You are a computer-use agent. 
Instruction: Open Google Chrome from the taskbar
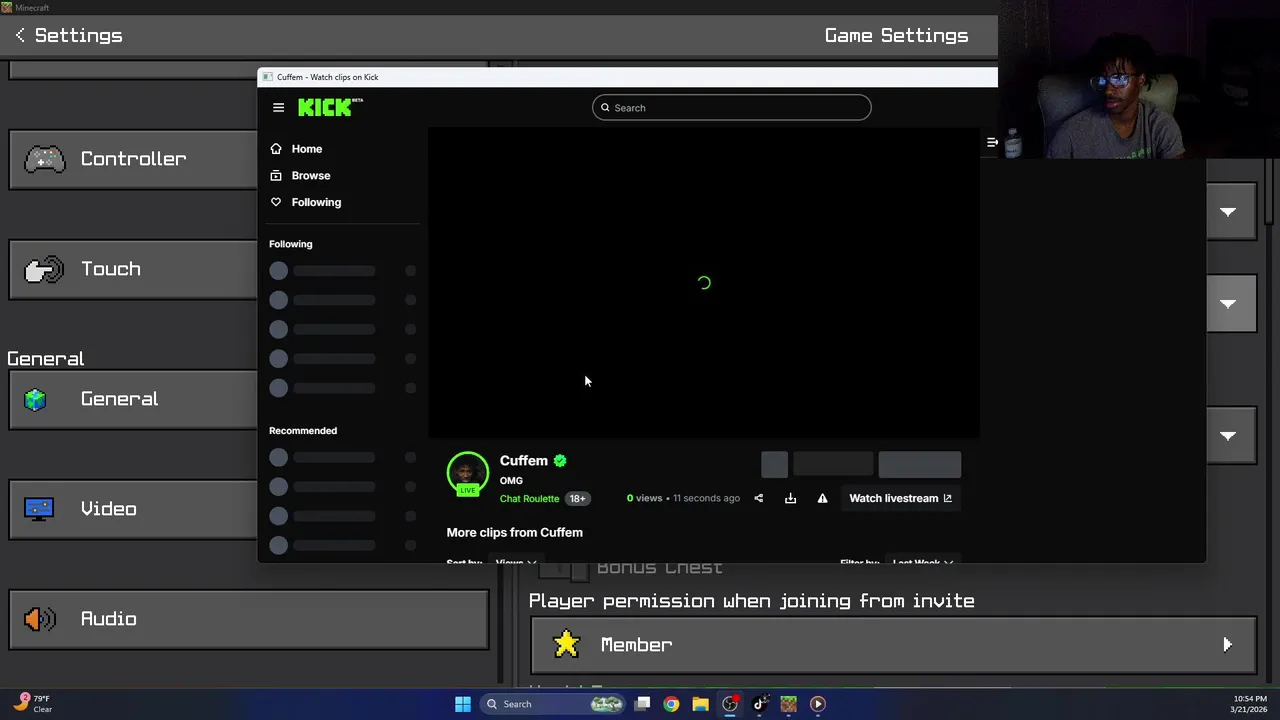(671, 704)
